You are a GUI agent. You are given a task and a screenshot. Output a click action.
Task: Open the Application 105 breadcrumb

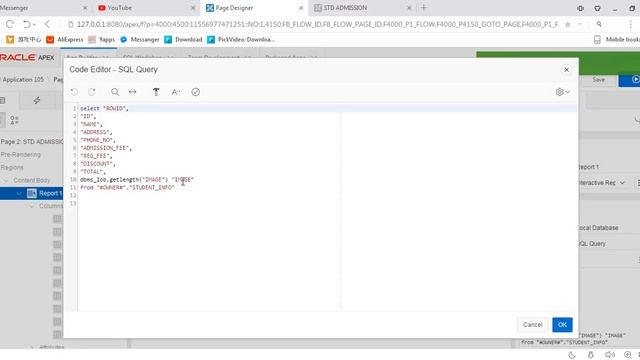coord(23,80)
